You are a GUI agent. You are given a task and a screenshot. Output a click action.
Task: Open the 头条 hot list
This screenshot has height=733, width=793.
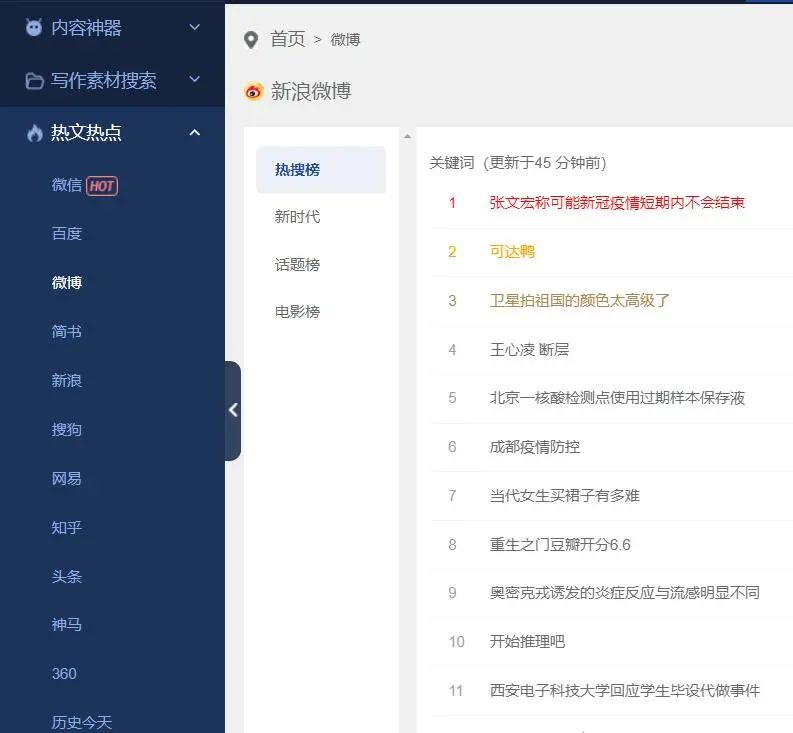pyautogui.click(x=67, y=576)
